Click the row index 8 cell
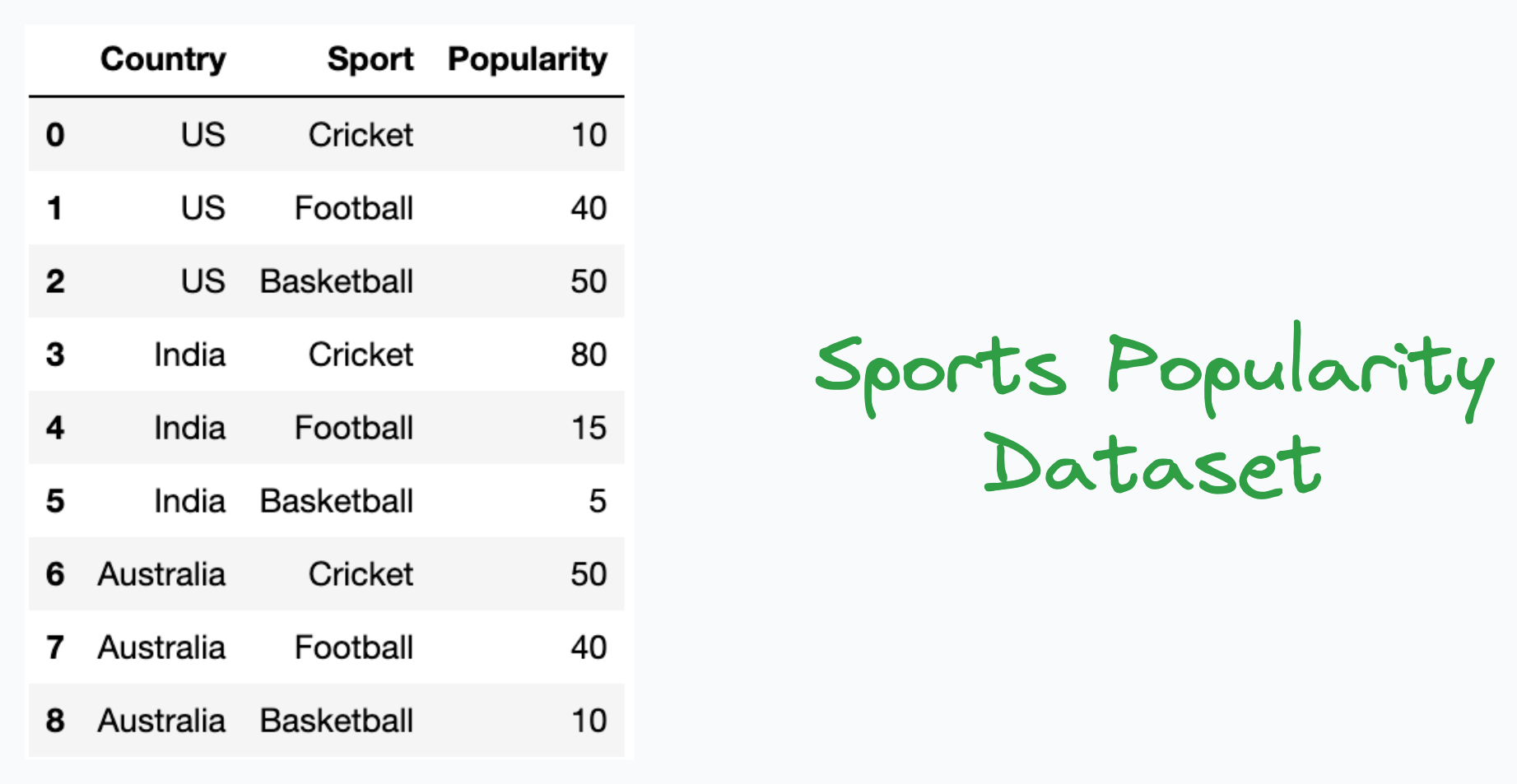 [55, 721]
